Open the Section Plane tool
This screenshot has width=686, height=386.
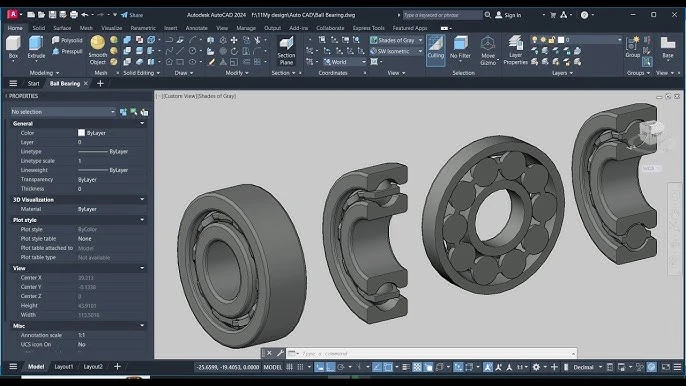(x=286, y=51)
